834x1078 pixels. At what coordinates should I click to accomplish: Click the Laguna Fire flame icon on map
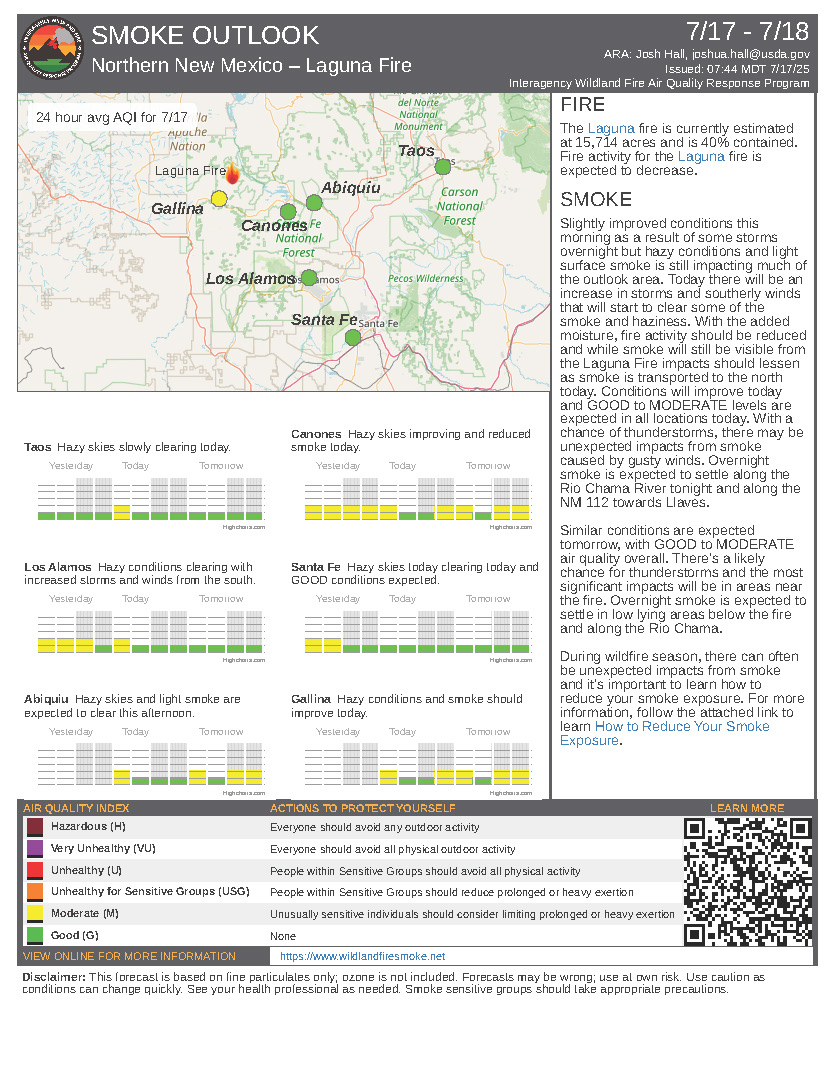tap(232, 173)
